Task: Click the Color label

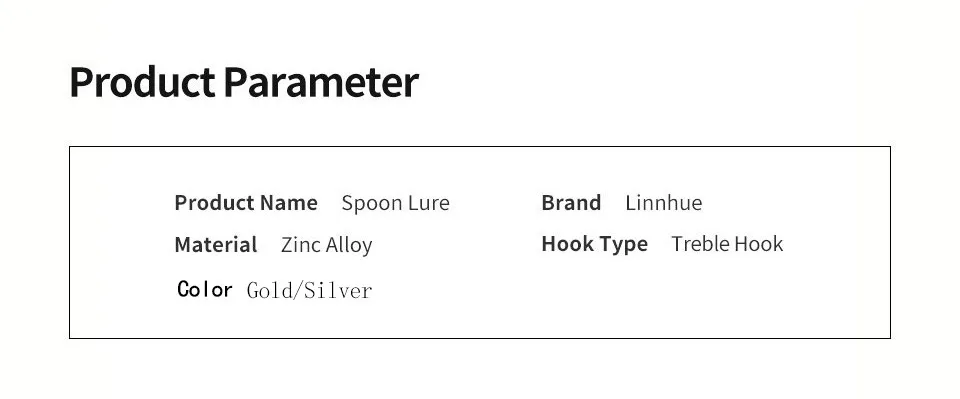Action: (x=204, y=289)
